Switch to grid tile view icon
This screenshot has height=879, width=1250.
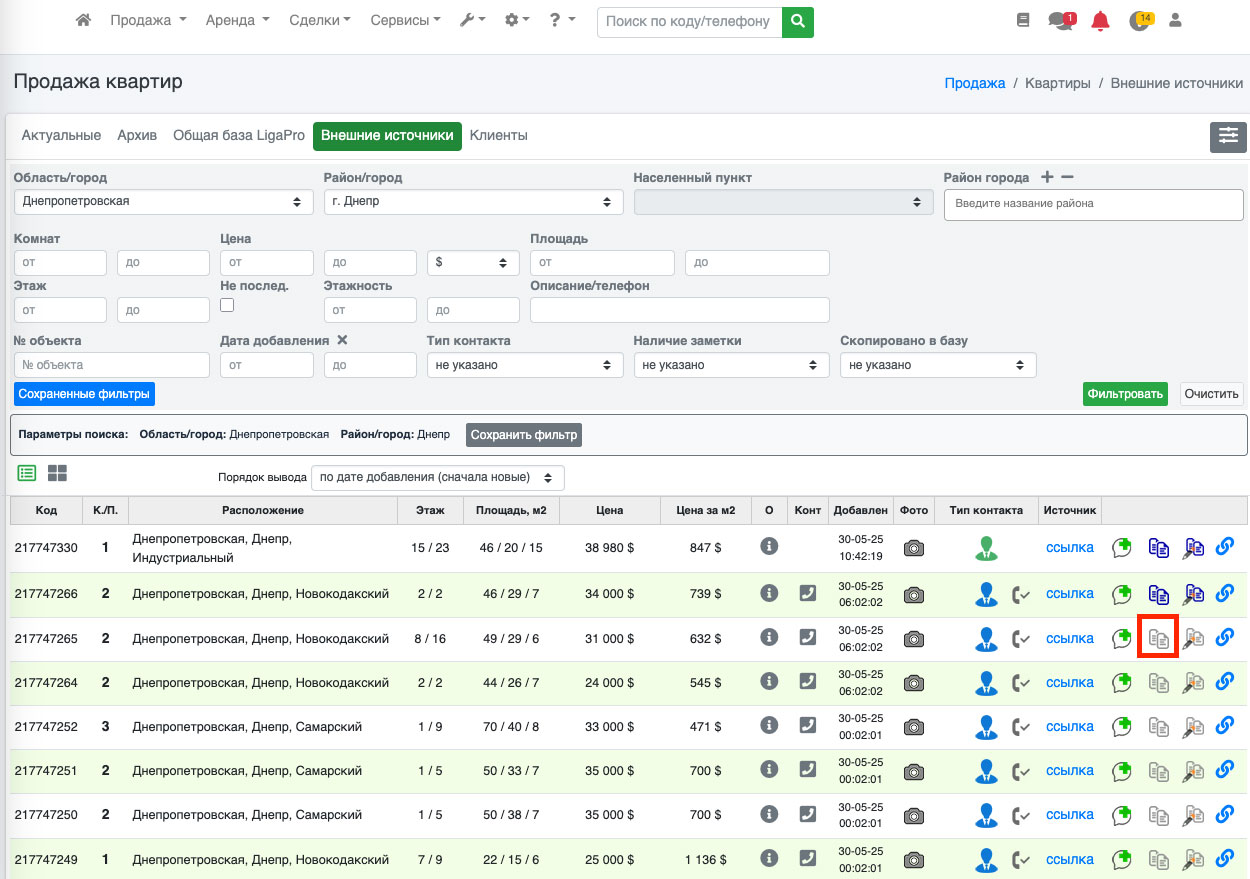pos(57,473)
